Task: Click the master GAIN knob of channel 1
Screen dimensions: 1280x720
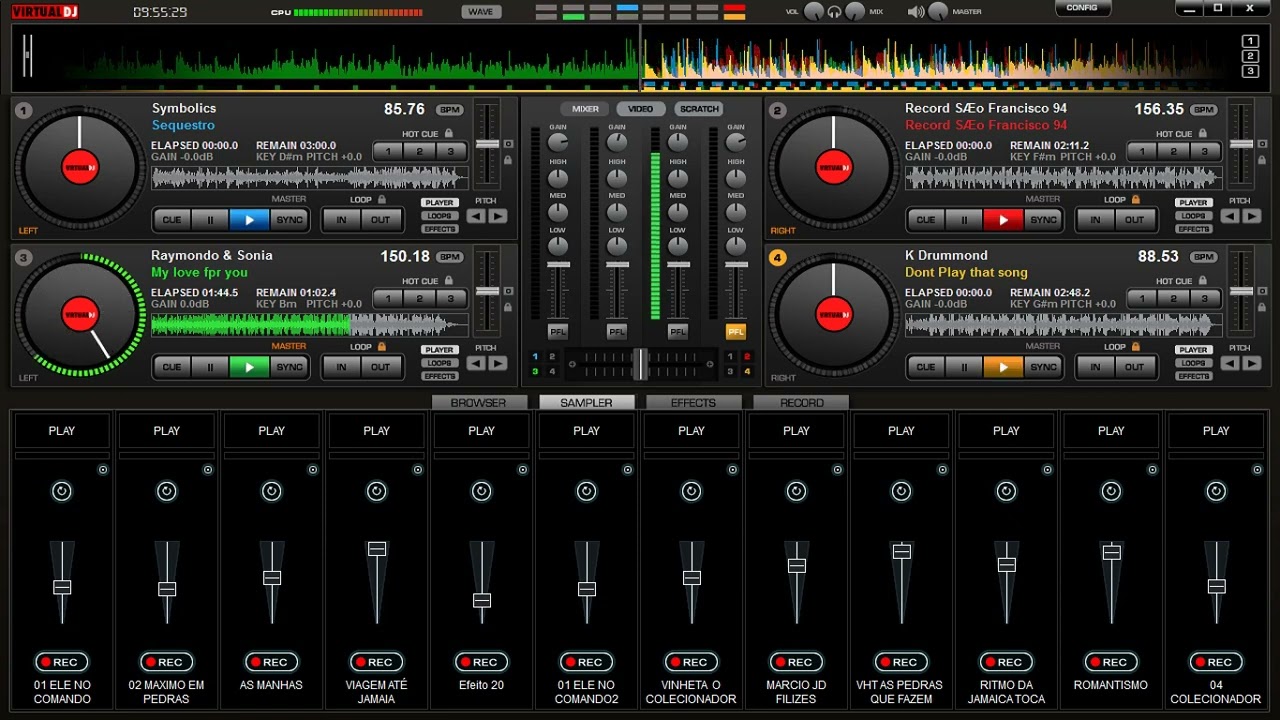Action: (557, 142)
